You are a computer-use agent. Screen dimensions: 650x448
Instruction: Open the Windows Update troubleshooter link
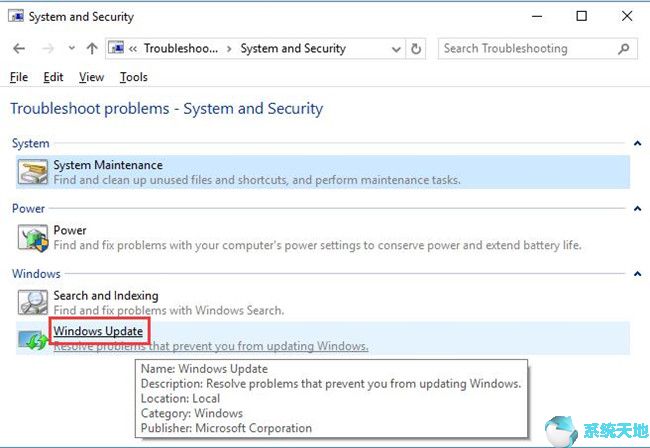coord(98,331)
